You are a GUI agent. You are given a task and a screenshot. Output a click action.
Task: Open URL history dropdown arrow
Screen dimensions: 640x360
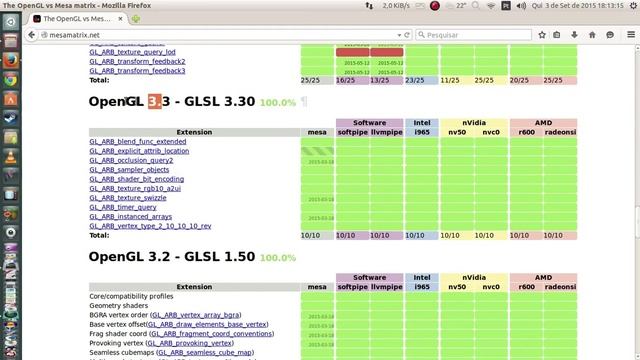[399, 35]
